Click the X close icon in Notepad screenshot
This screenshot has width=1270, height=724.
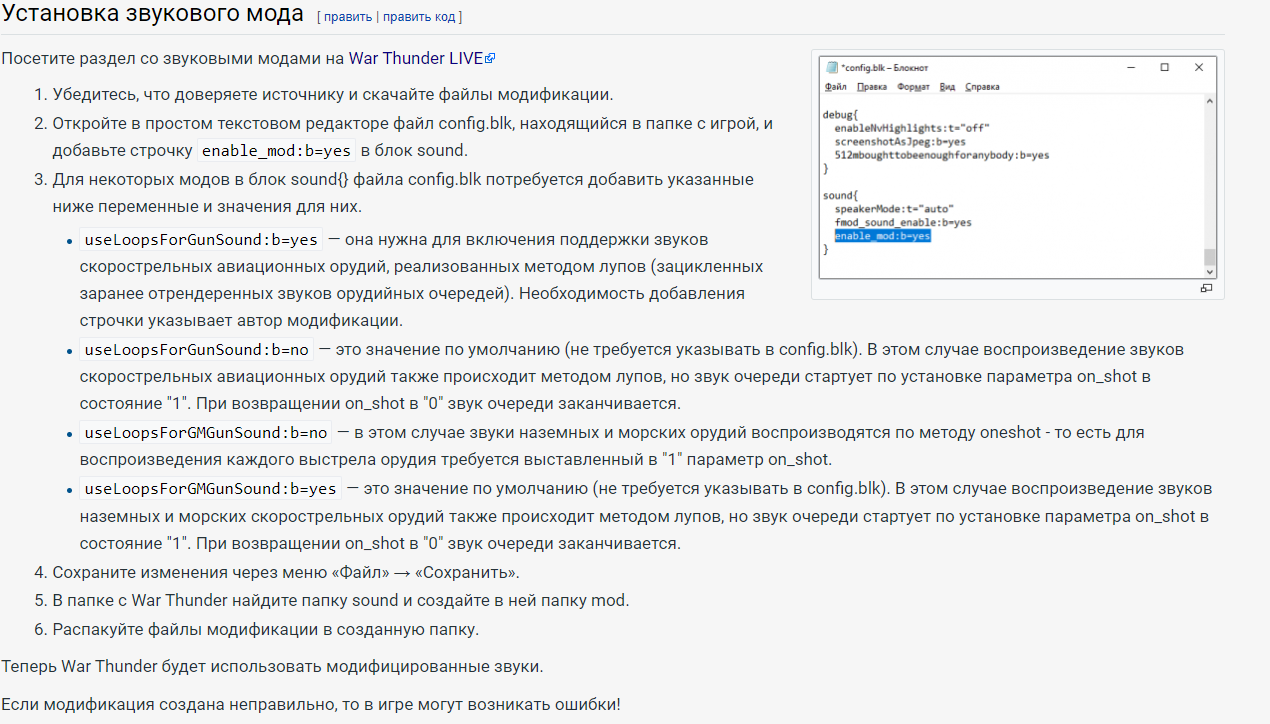coord(1198,67)
